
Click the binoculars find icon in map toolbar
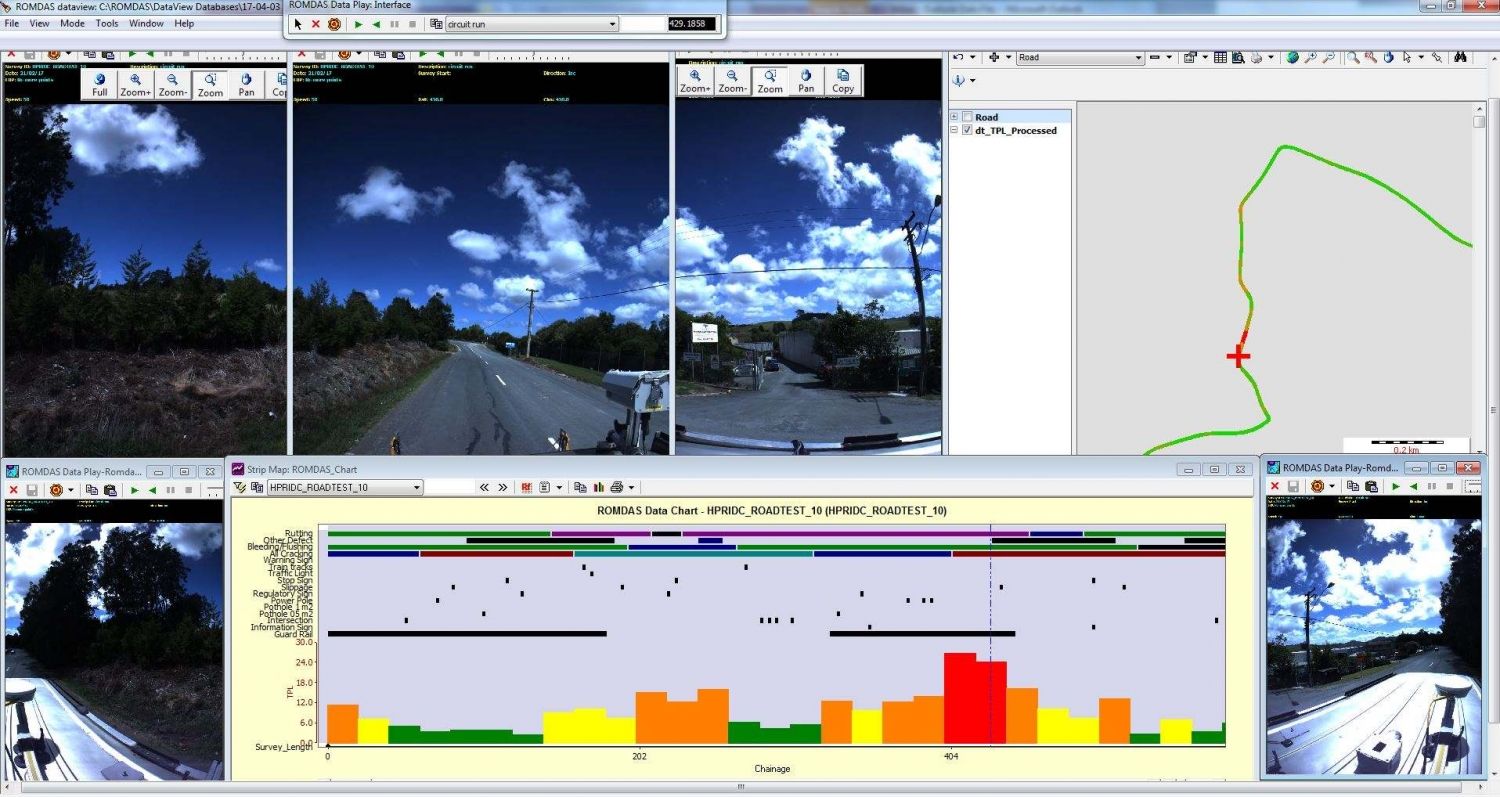1460,57
